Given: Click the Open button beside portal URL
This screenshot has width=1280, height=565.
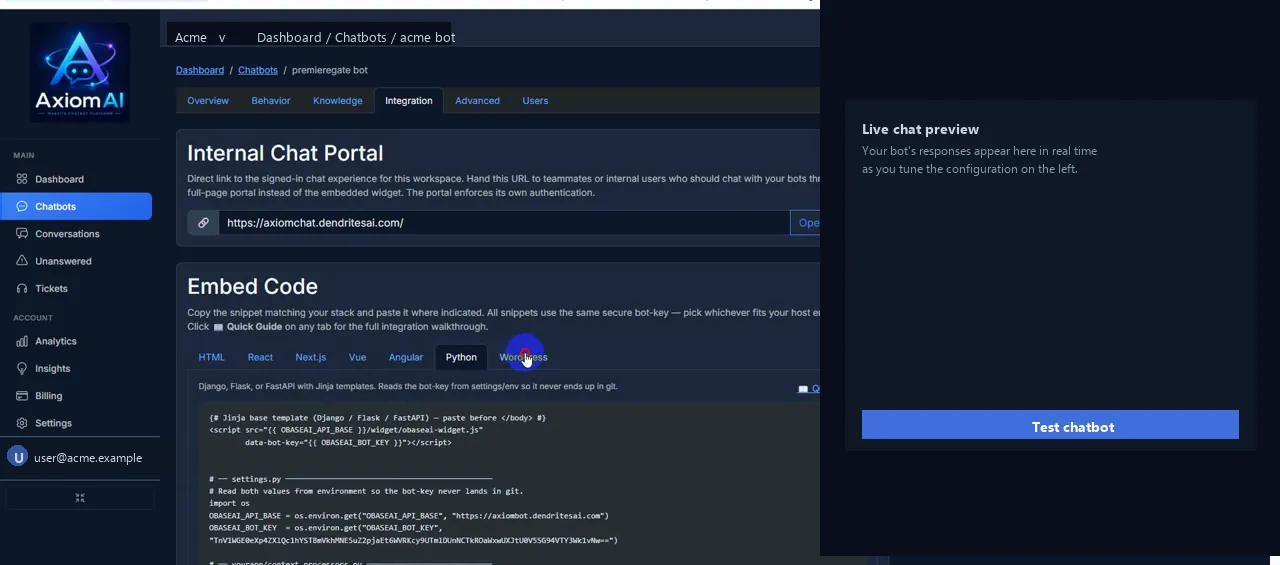Looking at the screenshot, I should tap(805, 223).
